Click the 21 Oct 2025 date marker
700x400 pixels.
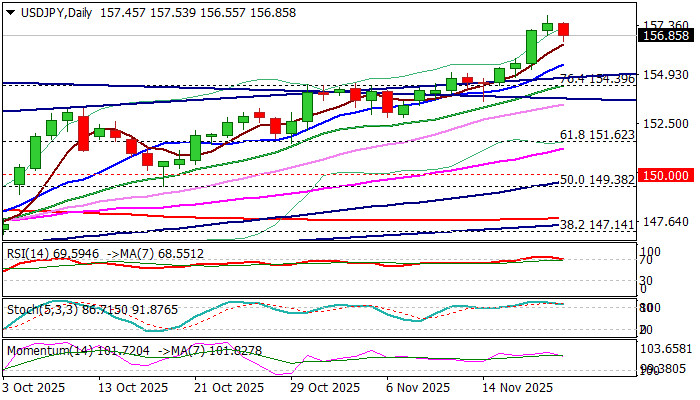(x=231, y=387)
